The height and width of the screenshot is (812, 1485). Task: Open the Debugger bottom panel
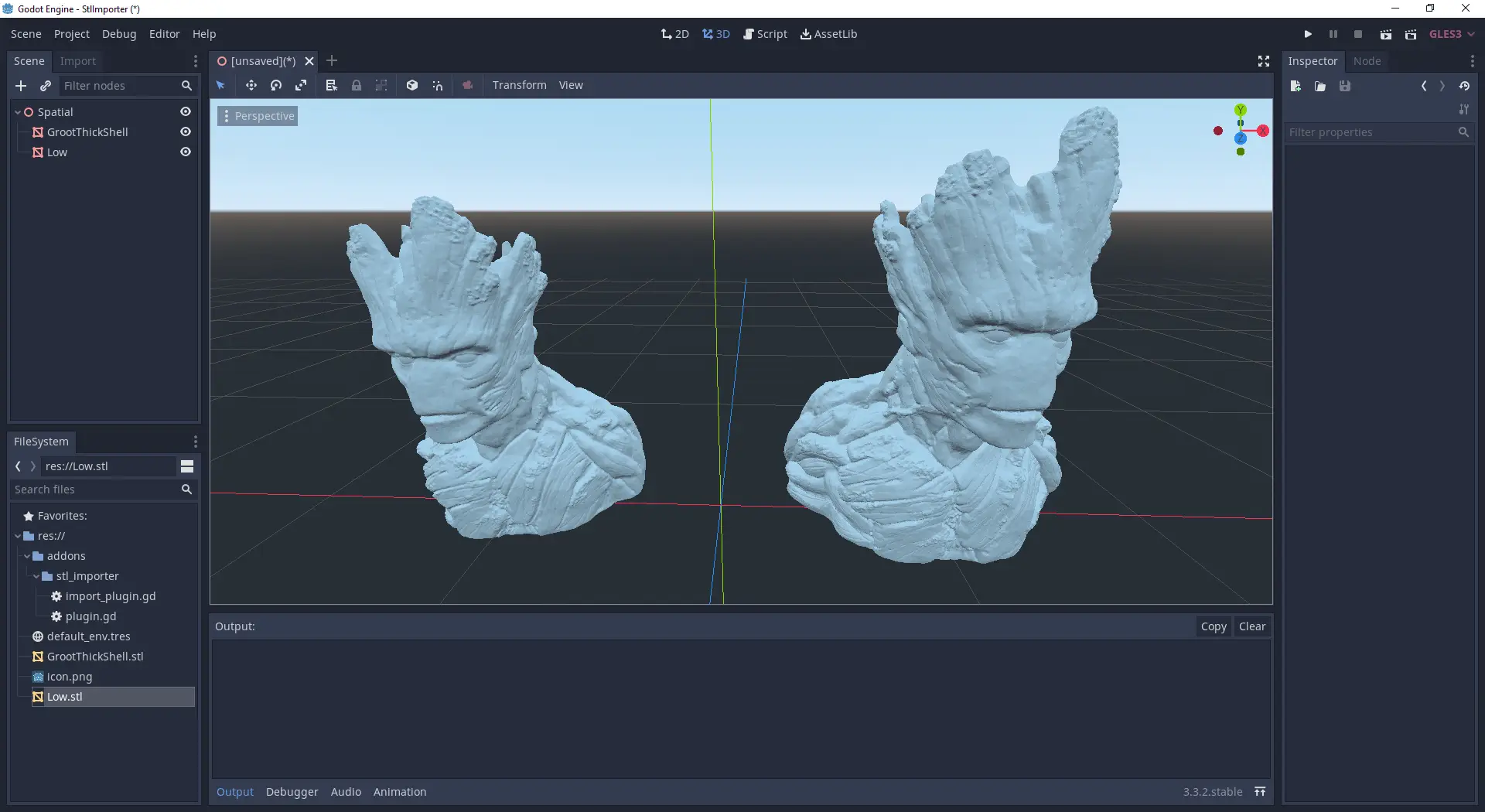(x=292, y=792)
